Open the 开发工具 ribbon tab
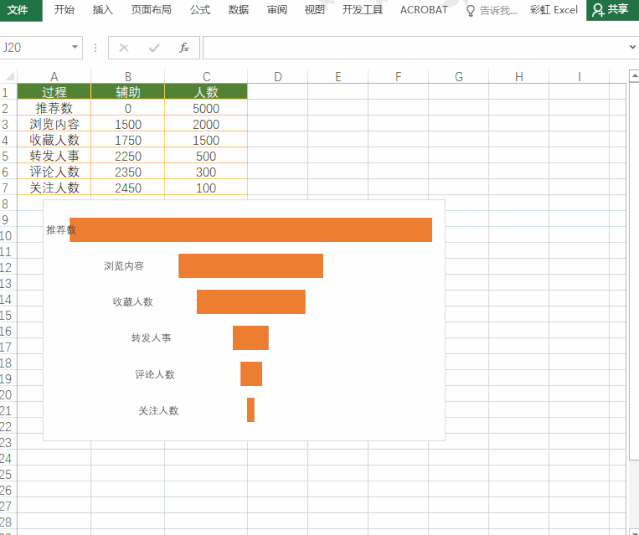Screen dimensions: 639x535 click(x=362, y=10)
